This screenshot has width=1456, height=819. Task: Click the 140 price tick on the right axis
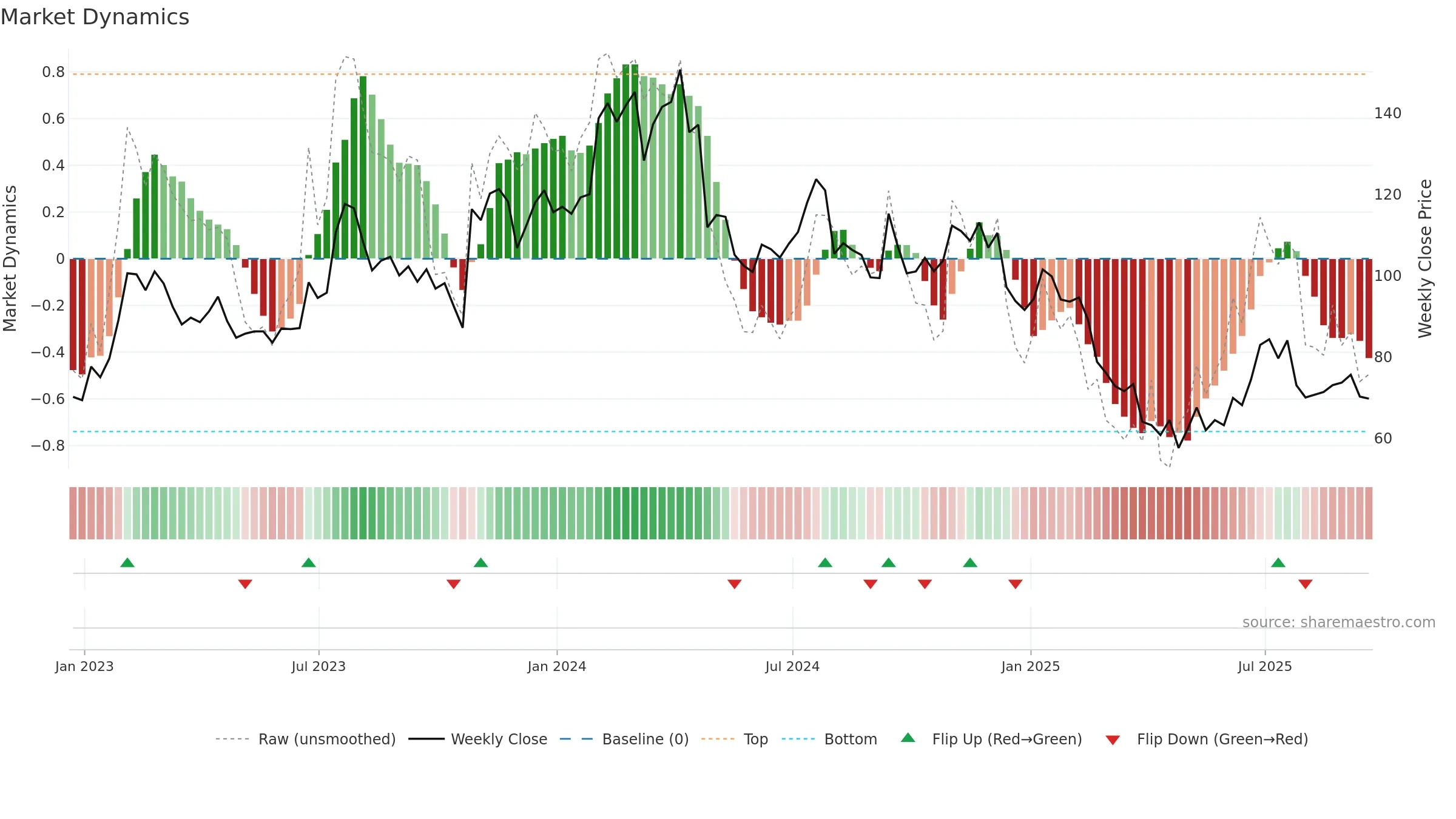pyautogui.click(x=1388, y=113)
